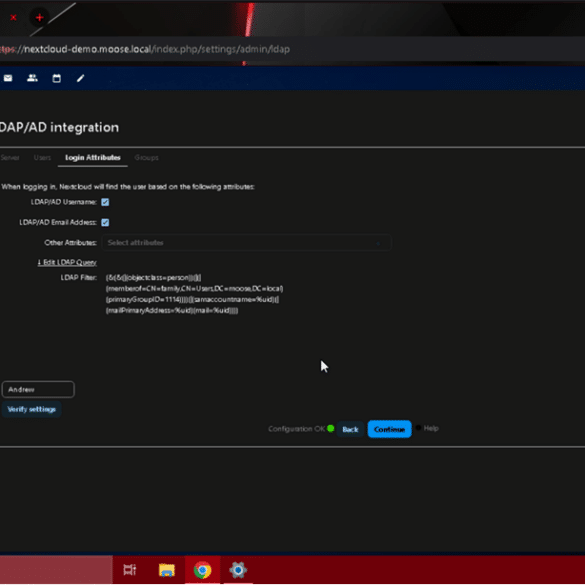The image size is (585, 585).
Task: Open the Notes pencil icon
Action: click(81, 78)
